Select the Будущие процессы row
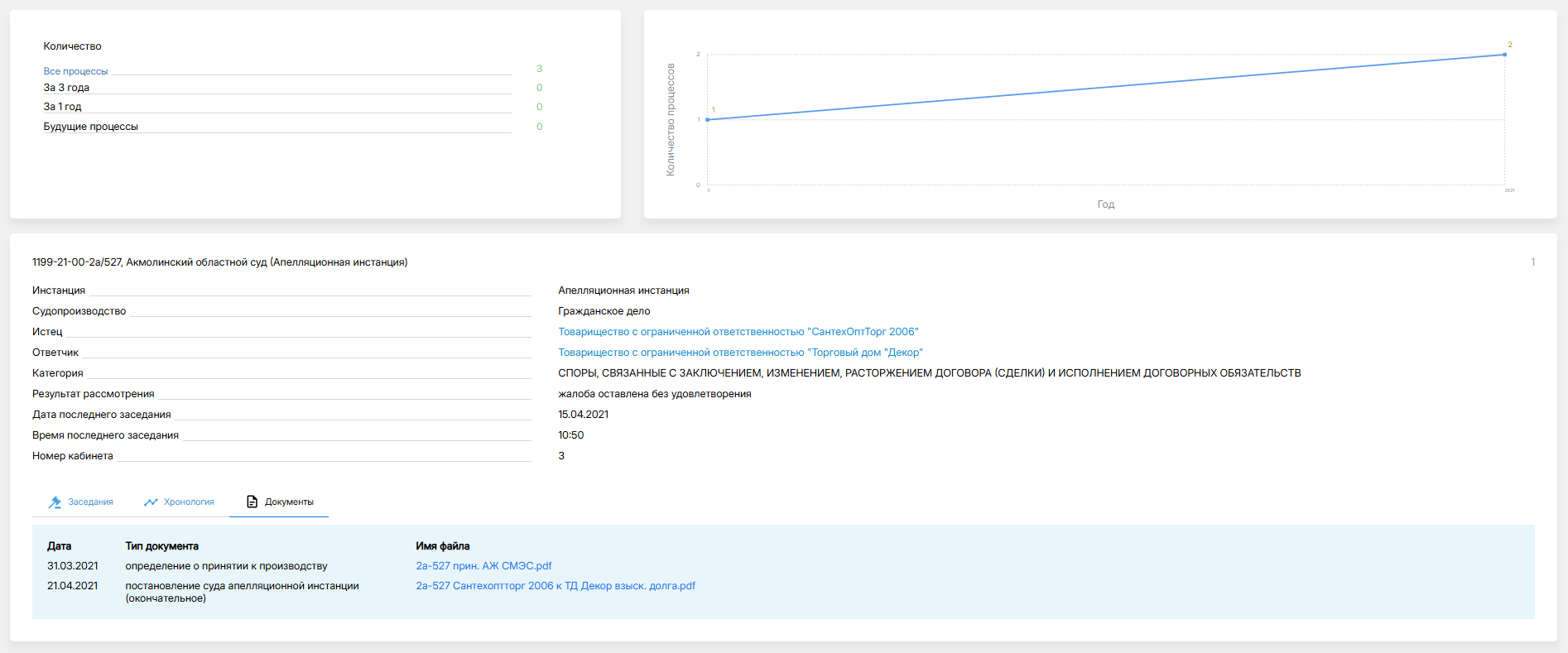The height and width of the screenshot is (653, 1568). 90,127
